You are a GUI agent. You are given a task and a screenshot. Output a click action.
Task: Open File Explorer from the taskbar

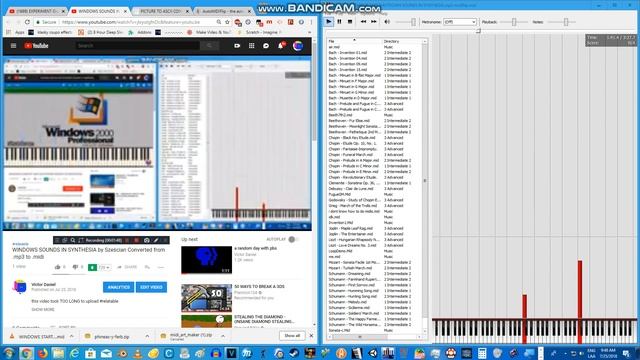click(x=58, y=353)
